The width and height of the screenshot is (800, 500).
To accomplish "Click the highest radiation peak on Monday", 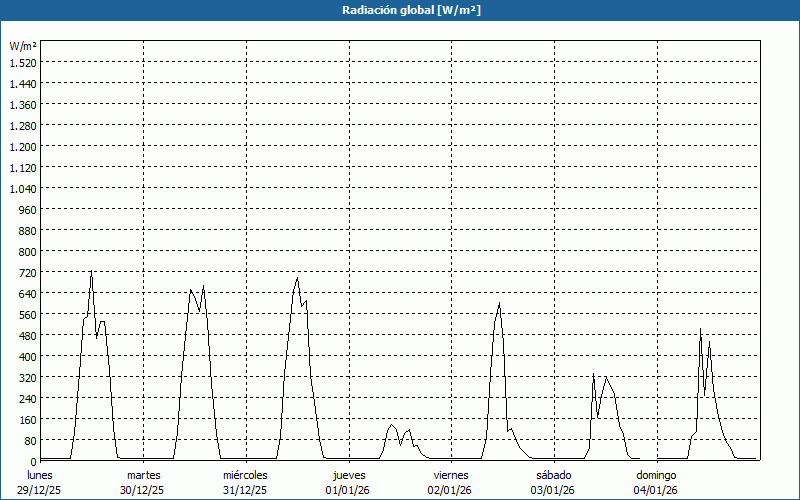I will [91, 272].
